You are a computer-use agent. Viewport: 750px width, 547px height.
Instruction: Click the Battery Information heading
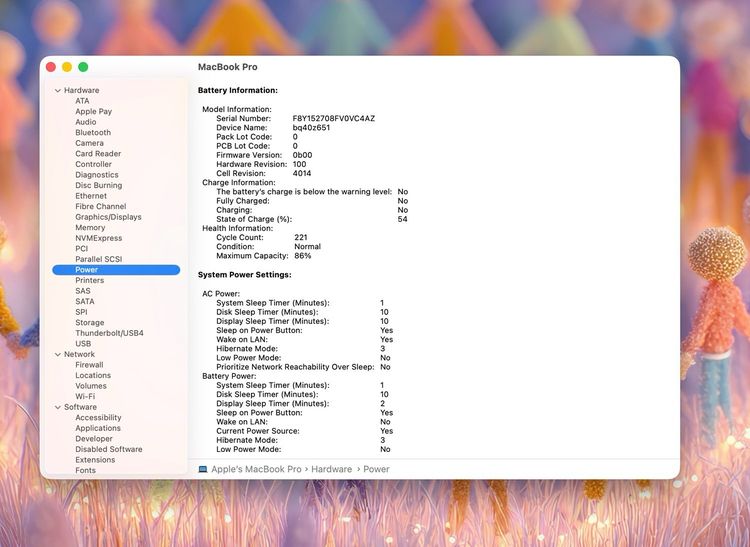pos(238,90)
